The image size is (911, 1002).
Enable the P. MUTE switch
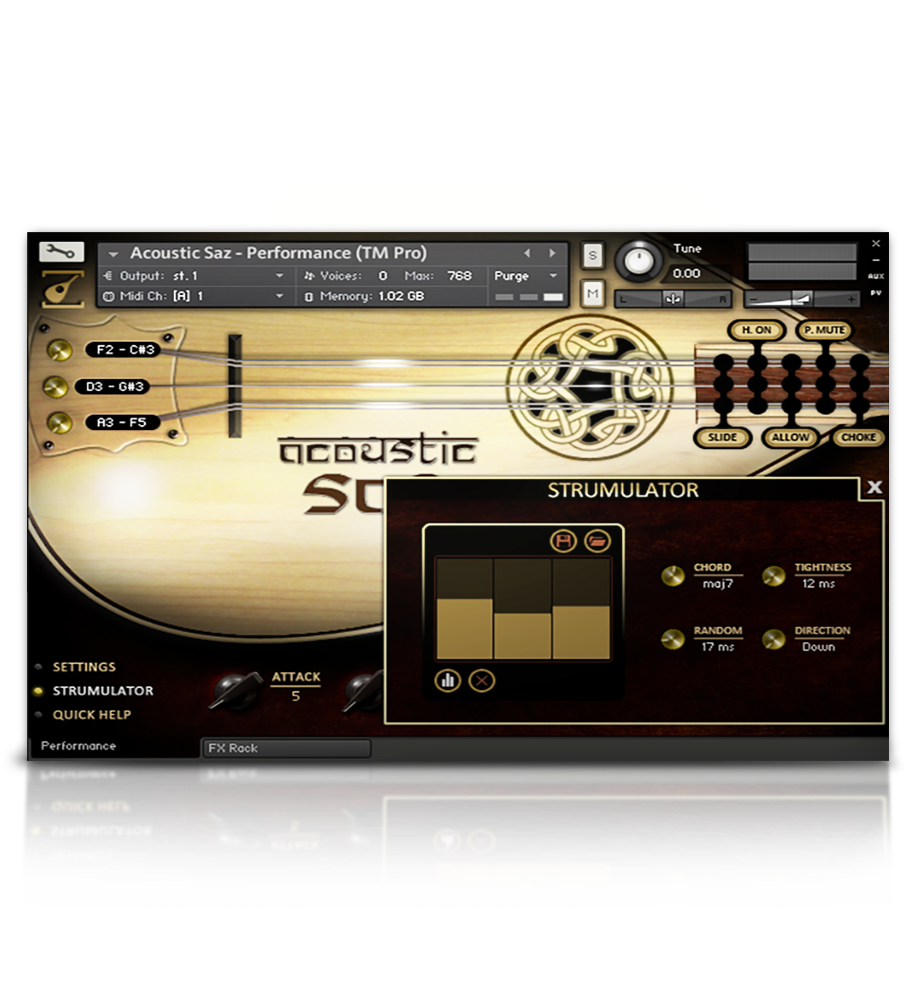[x=823, y=330]
